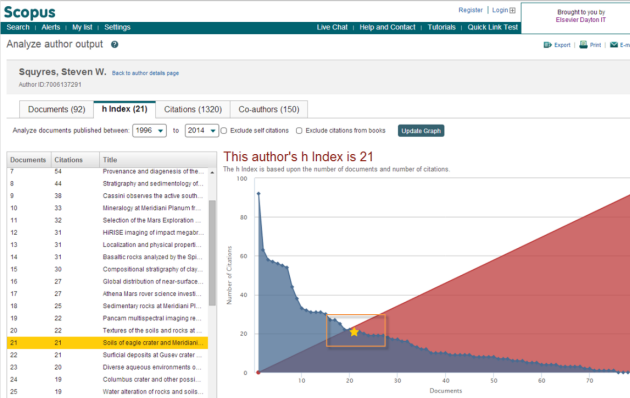
Task: Click the list scroll up arrow
Action: click(212, 173)
